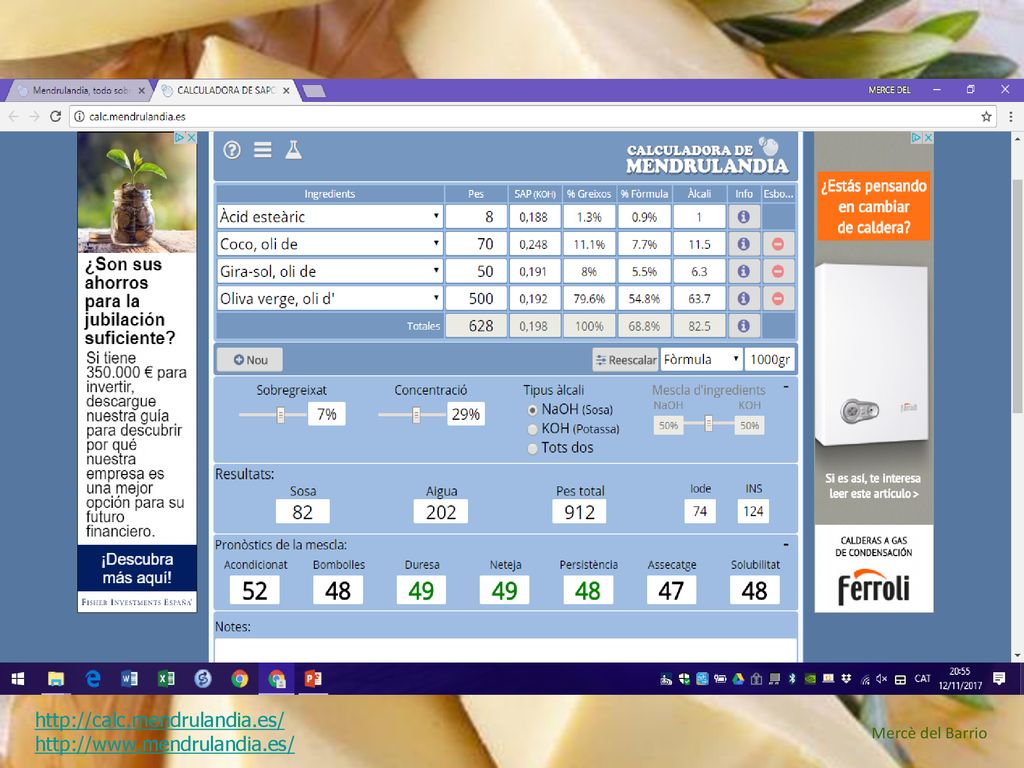Click the Sobregreixat 7% value field
This screenshot has width=1024, height=768.
click(327, 414)
